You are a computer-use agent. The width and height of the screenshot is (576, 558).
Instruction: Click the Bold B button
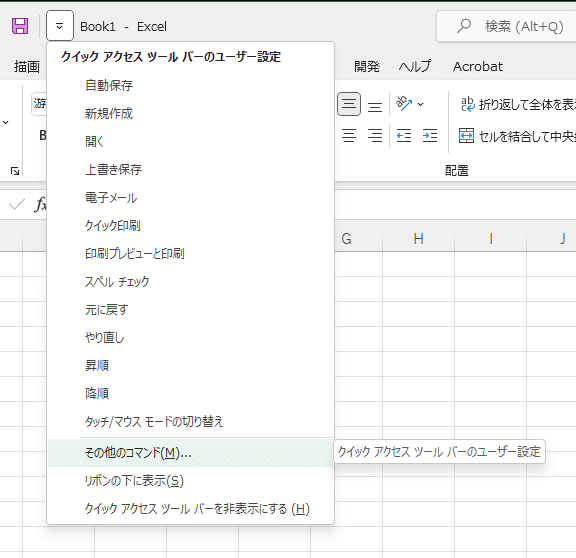tap(43, 136)
